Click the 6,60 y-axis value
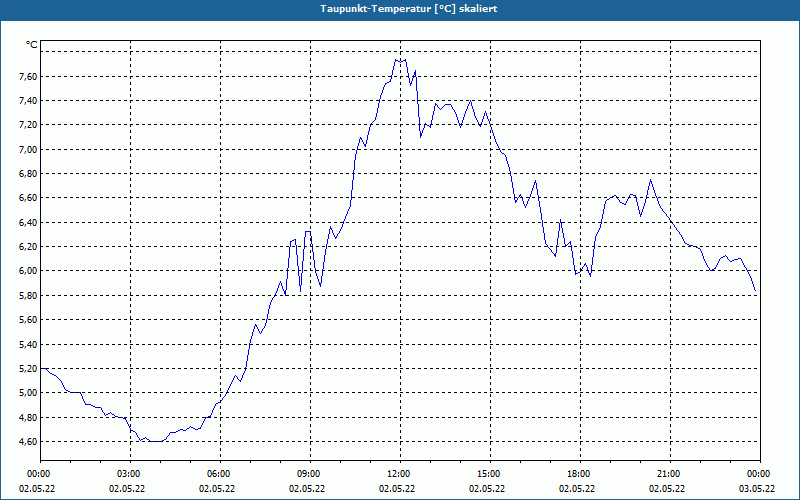 coord(28,198)
